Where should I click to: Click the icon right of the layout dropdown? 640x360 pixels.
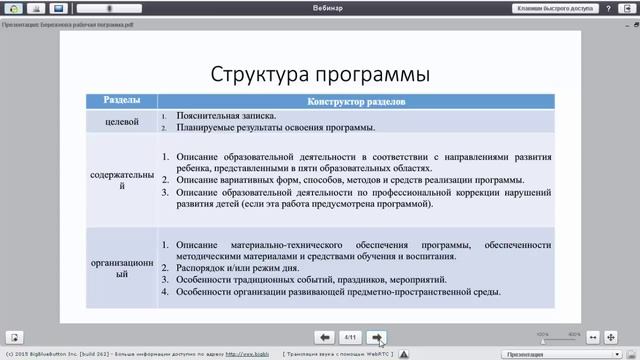click(x=631, y=354)
